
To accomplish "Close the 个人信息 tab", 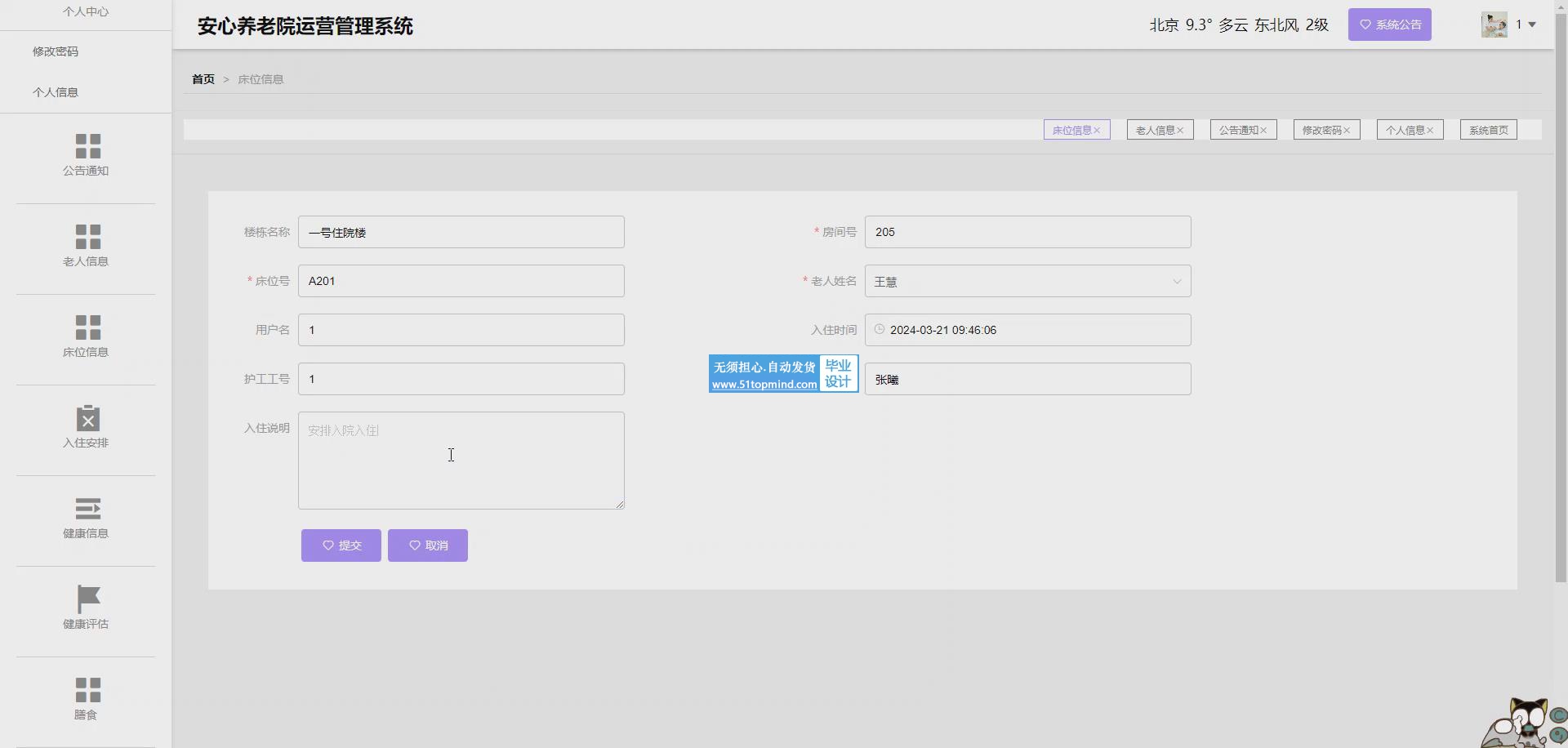I will [1430, 130].
